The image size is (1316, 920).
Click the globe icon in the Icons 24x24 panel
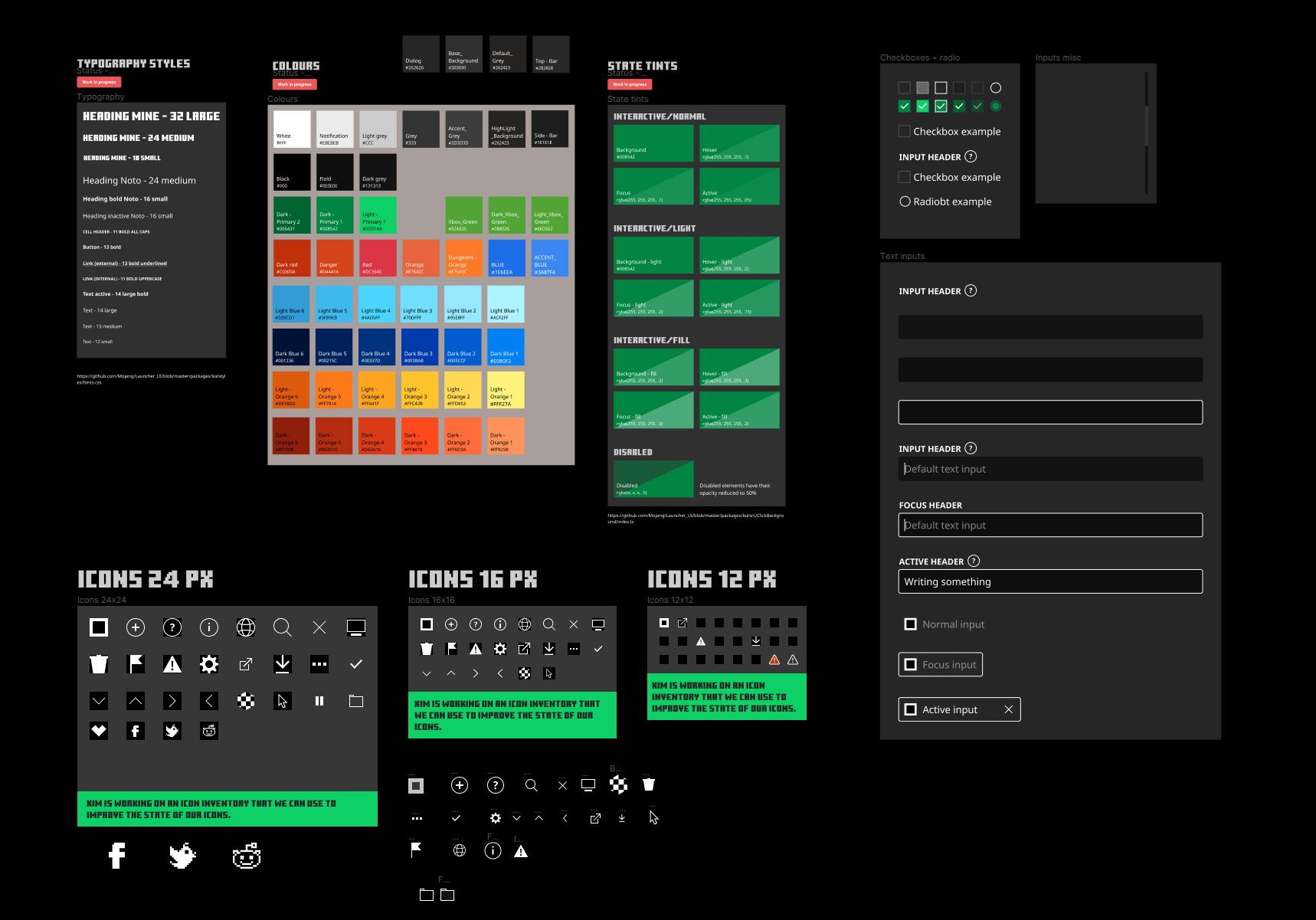click(246, 627)
